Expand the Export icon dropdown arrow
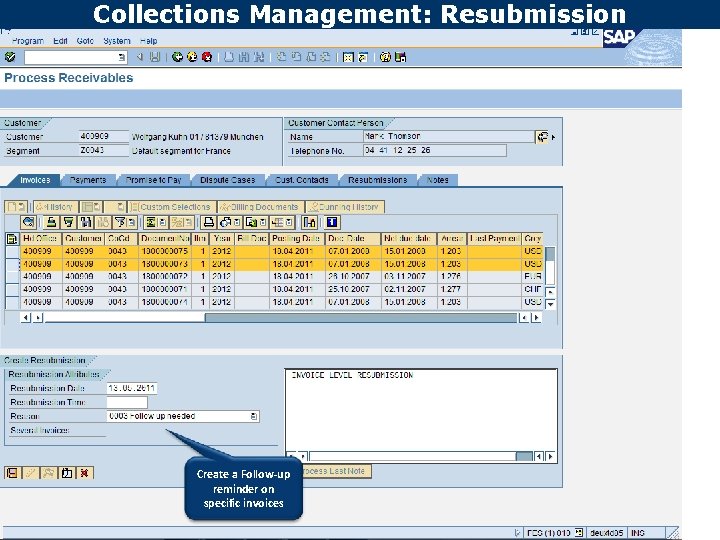This screenshot has width=720, height=540. 263,223
